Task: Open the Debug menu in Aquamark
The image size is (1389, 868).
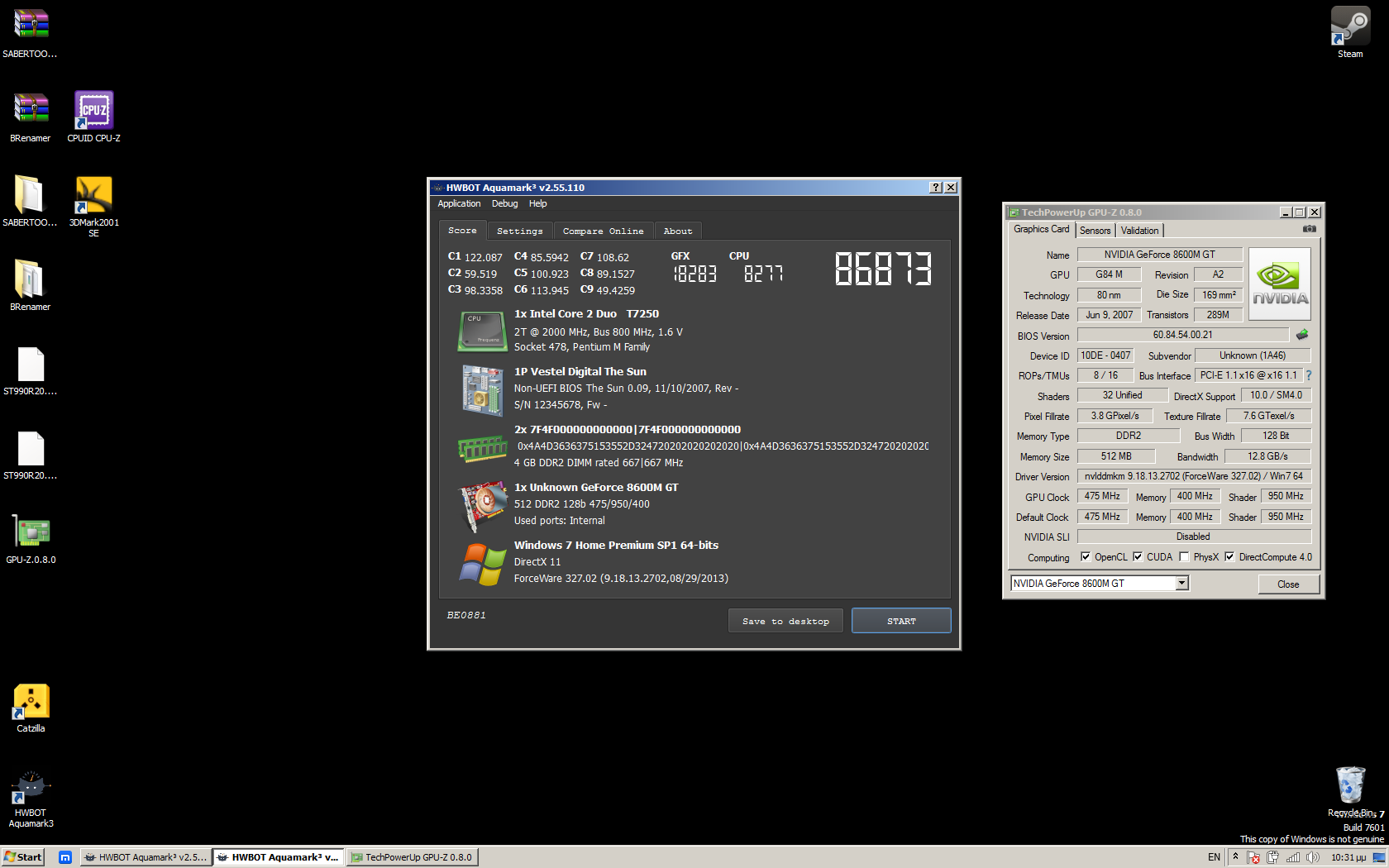Action: [x=504, y=203]
